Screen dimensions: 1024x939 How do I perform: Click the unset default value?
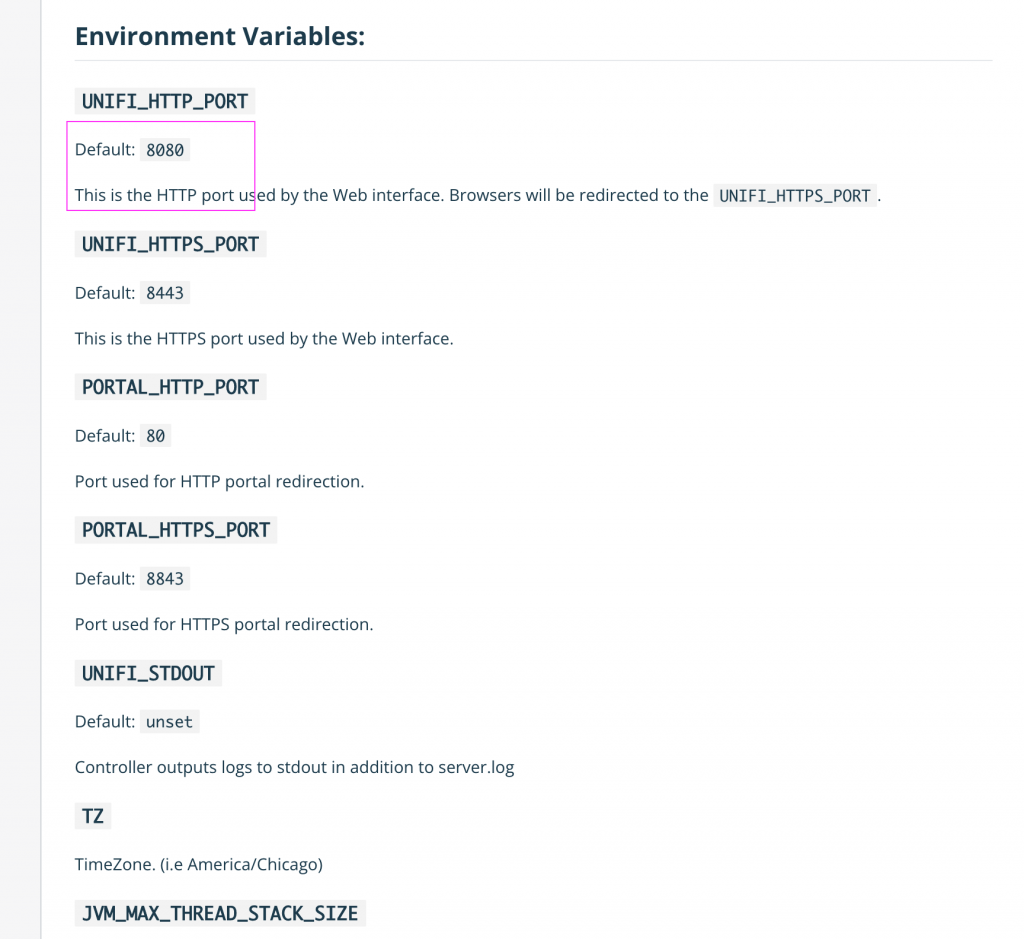(169, 722)
